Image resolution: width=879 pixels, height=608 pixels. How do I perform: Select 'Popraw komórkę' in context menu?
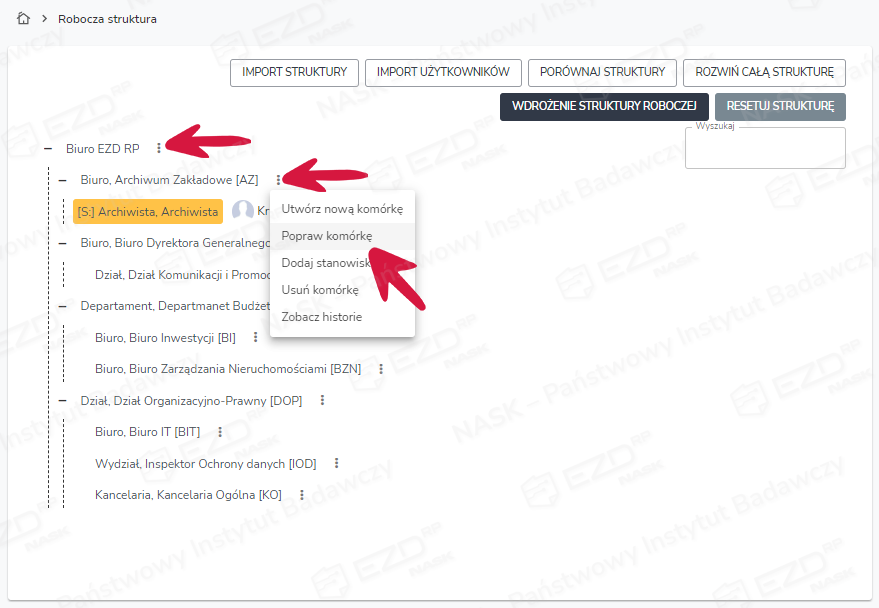(327, 236)
